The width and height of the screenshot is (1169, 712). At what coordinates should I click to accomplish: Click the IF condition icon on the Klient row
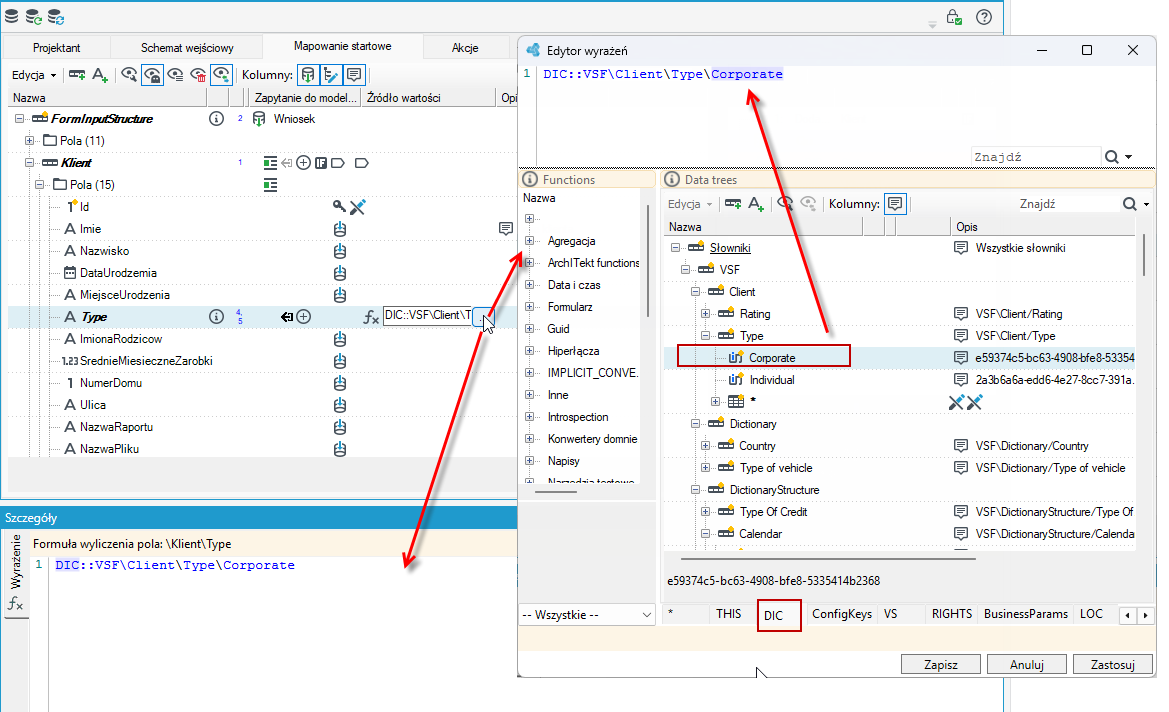[321, 163]
